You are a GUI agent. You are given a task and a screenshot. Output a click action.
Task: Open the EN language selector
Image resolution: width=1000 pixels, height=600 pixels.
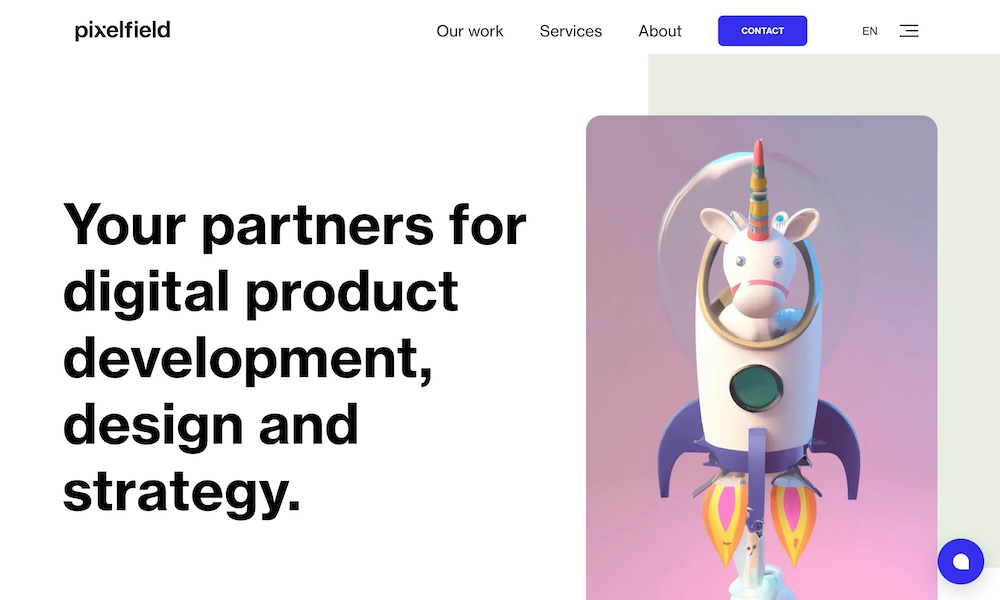click(x=869, y=31)
